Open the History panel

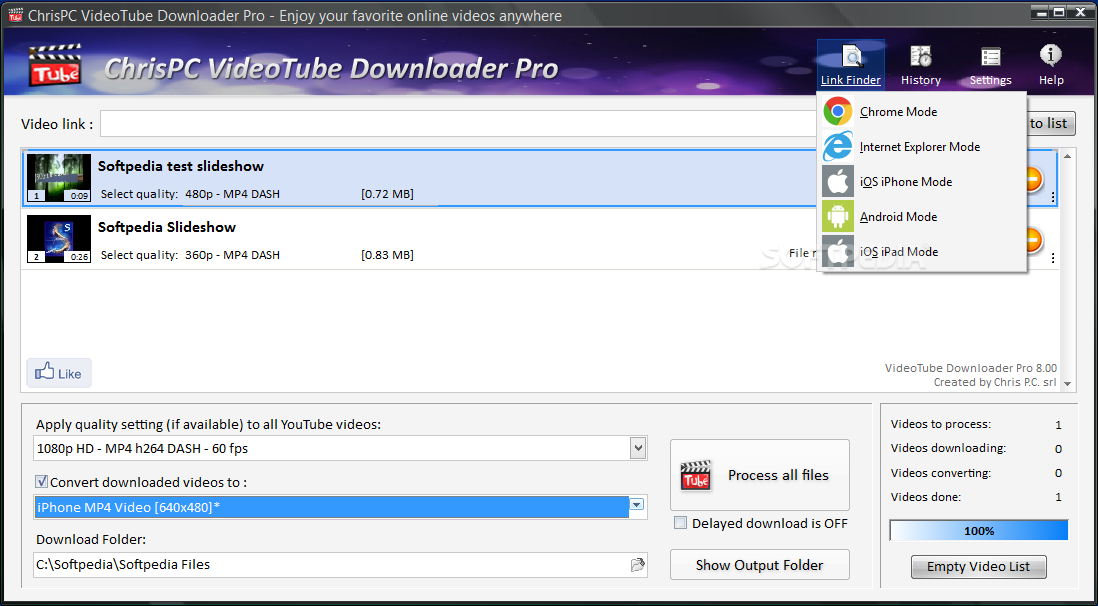click(920, 65)
